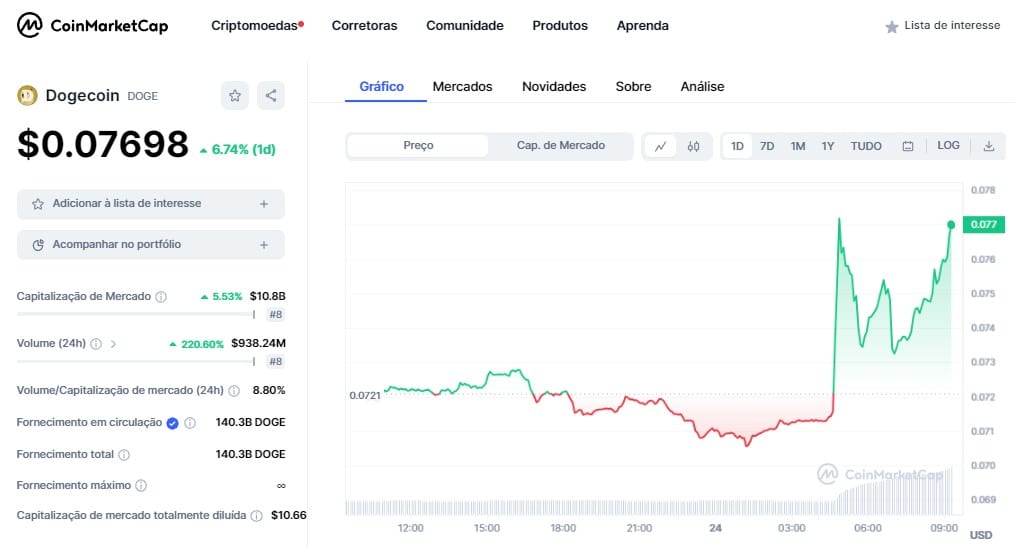
Task: Select 1D time range
Action: click(737, 146)
